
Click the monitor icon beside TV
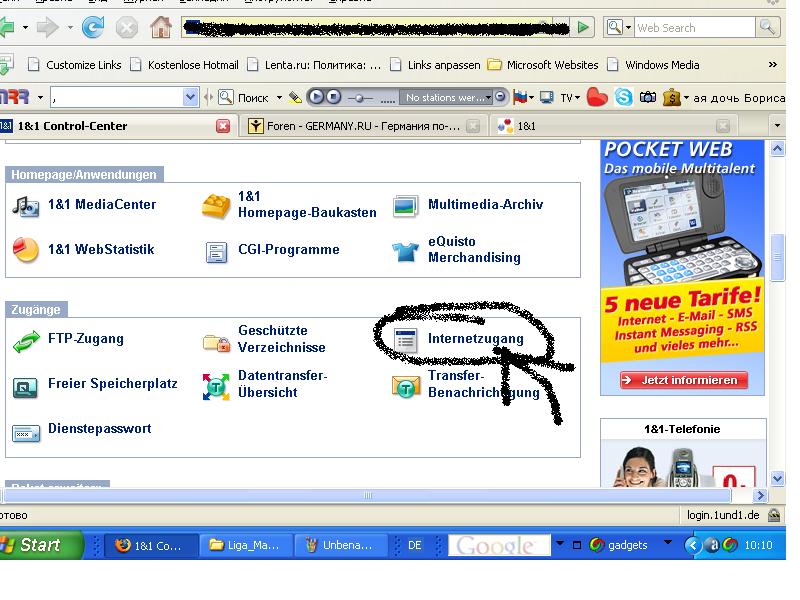[546, 97]
